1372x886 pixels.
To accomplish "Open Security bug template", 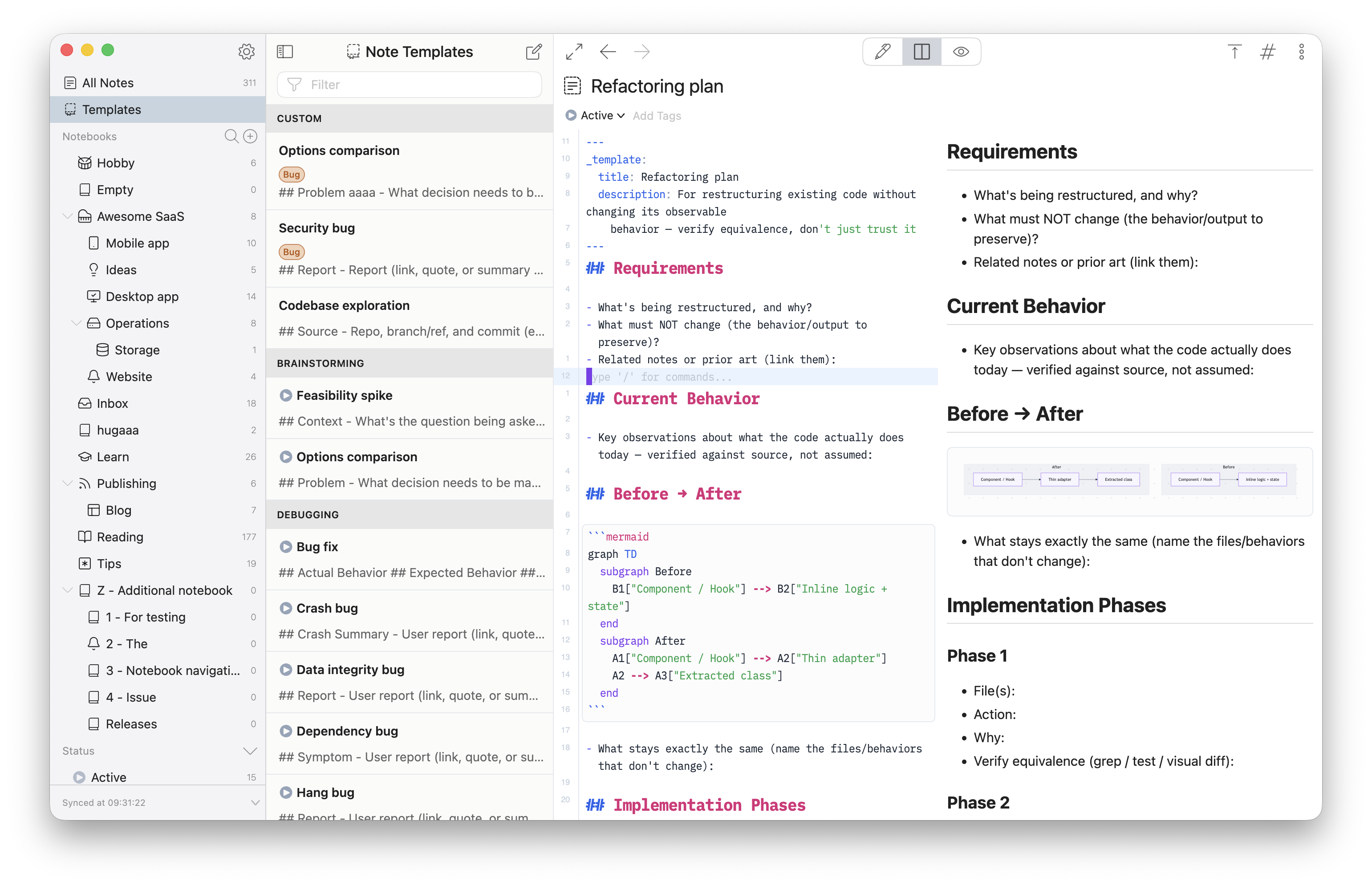I will click(x=410, y=248).
